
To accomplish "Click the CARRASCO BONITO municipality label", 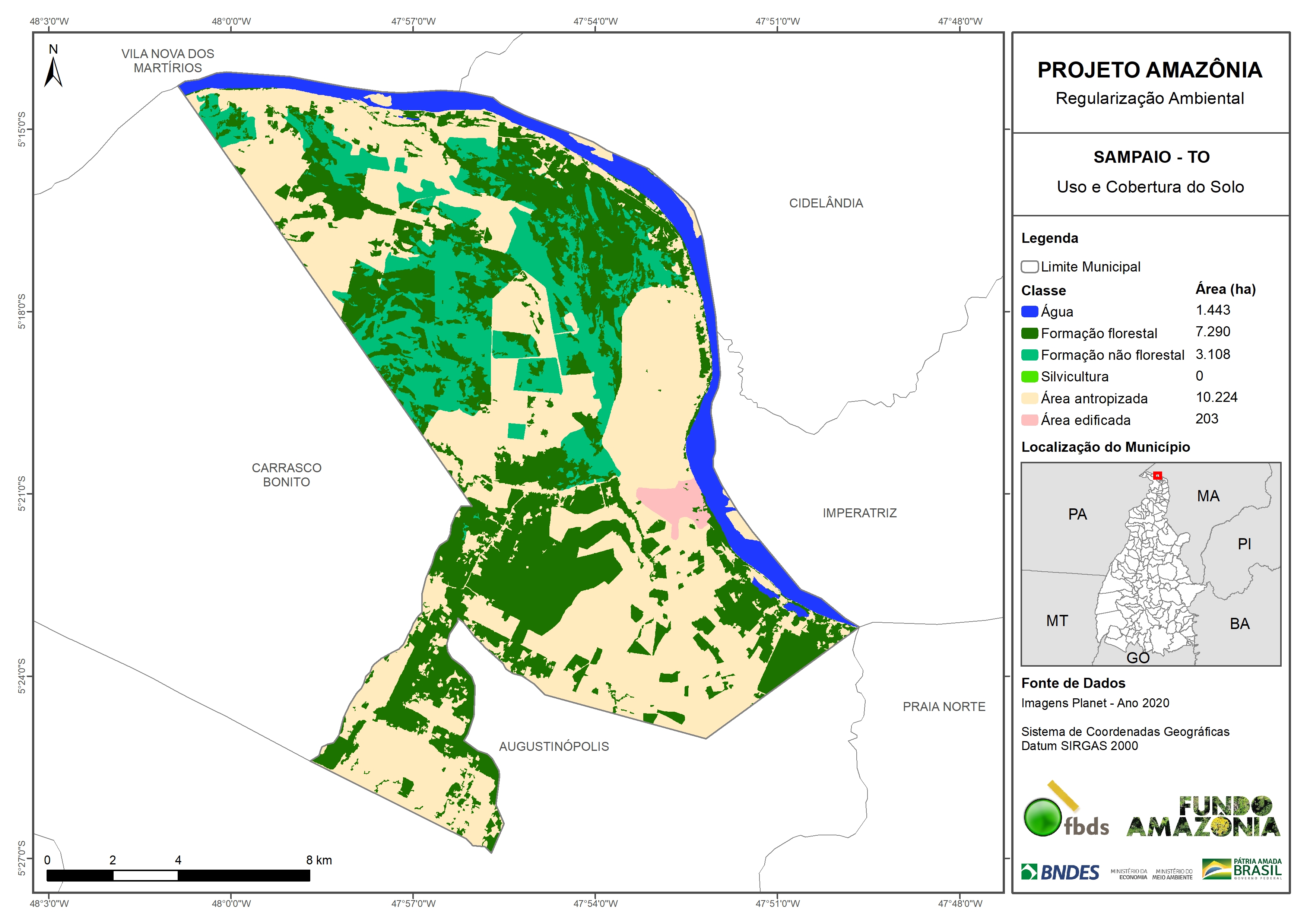I will coord(286,474).
